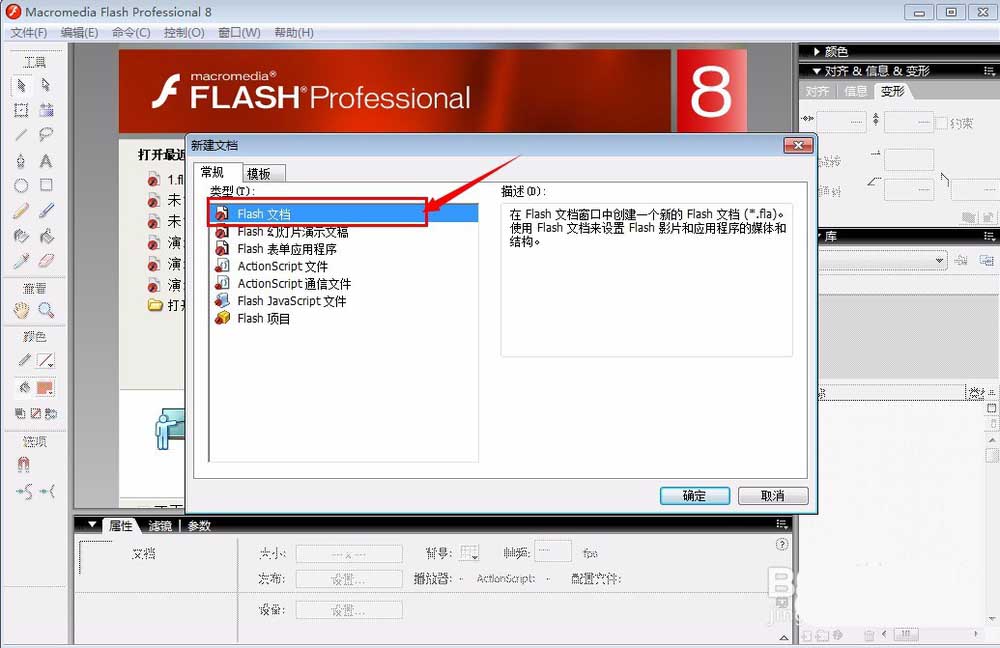The image size is (1000, 648).
Task: Select the Hand tool
Action: tap(21, 311)
